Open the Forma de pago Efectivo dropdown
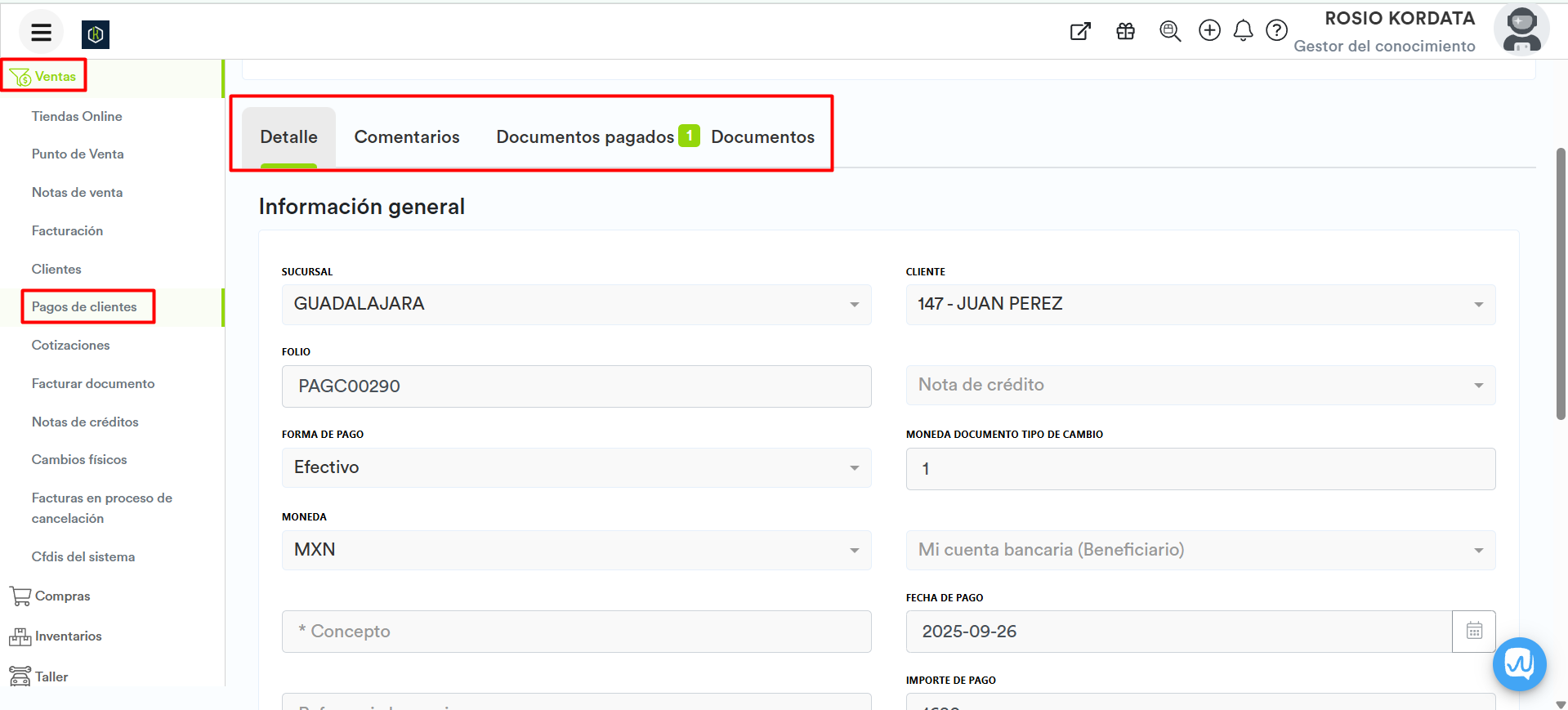Image resolution: width=1568 pixels, height=710 pixels. click(x=576, y=468)
